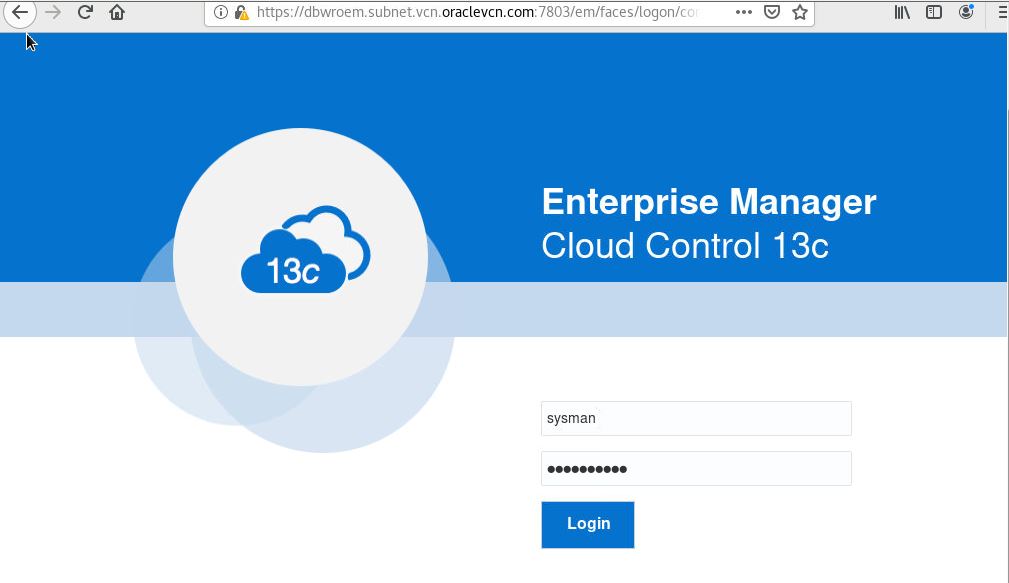1009x583 pixels.
Task: Open the page actions dropdown
Action: (743, 13)
